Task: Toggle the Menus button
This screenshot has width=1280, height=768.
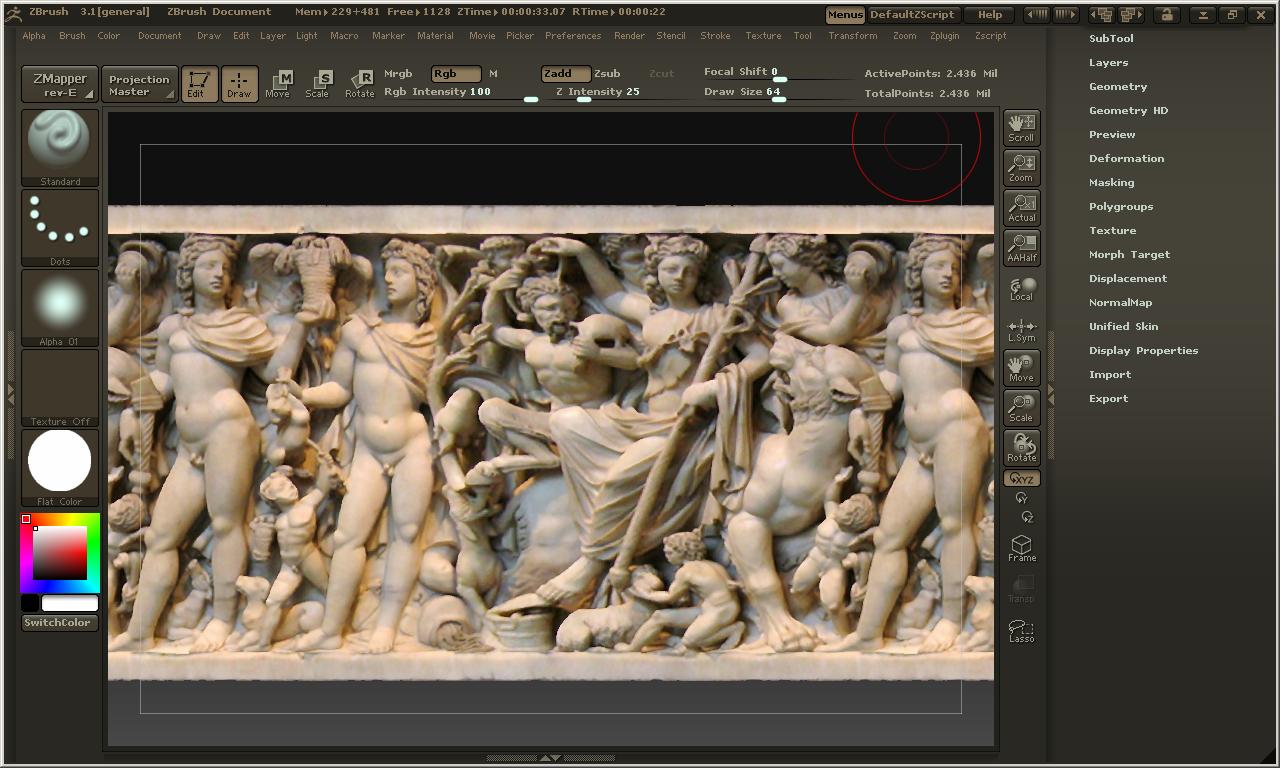Action: pyautogui.click(x=845, y=15)
